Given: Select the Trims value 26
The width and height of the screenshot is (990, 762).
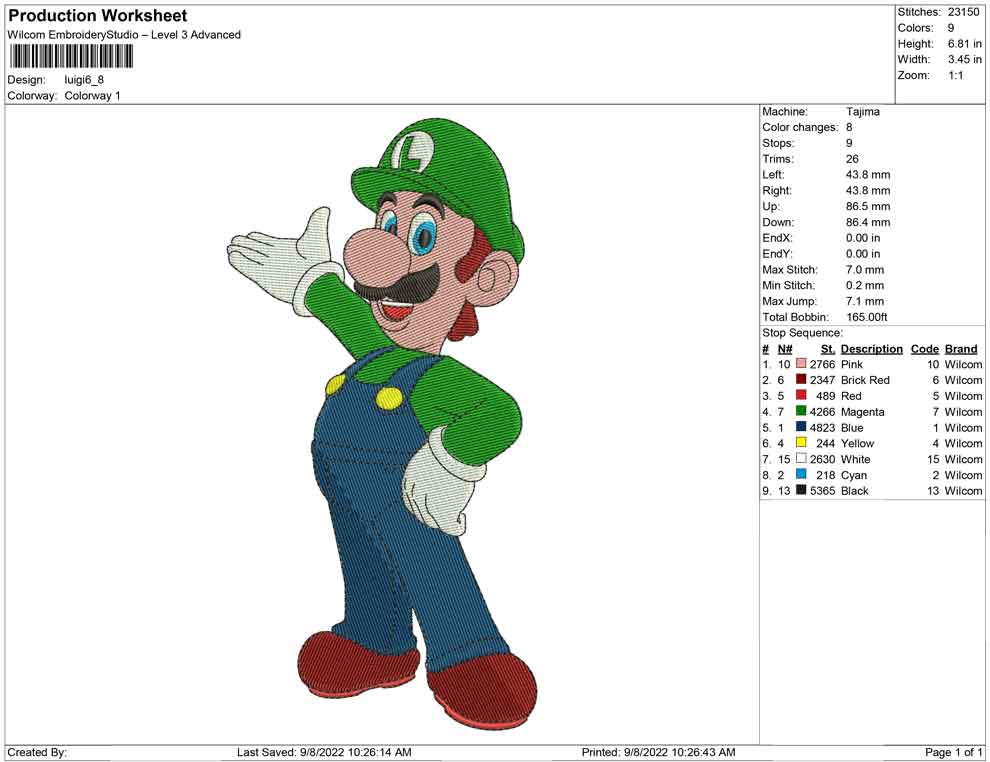Looking at the screenshot, I should (852, 159).
